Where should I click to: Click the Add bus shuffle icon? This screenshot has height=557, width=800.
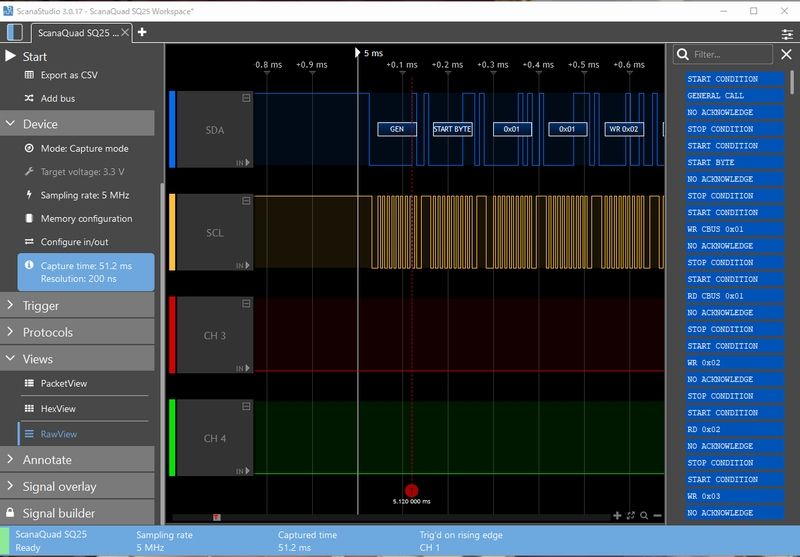[x=30, y=98]
